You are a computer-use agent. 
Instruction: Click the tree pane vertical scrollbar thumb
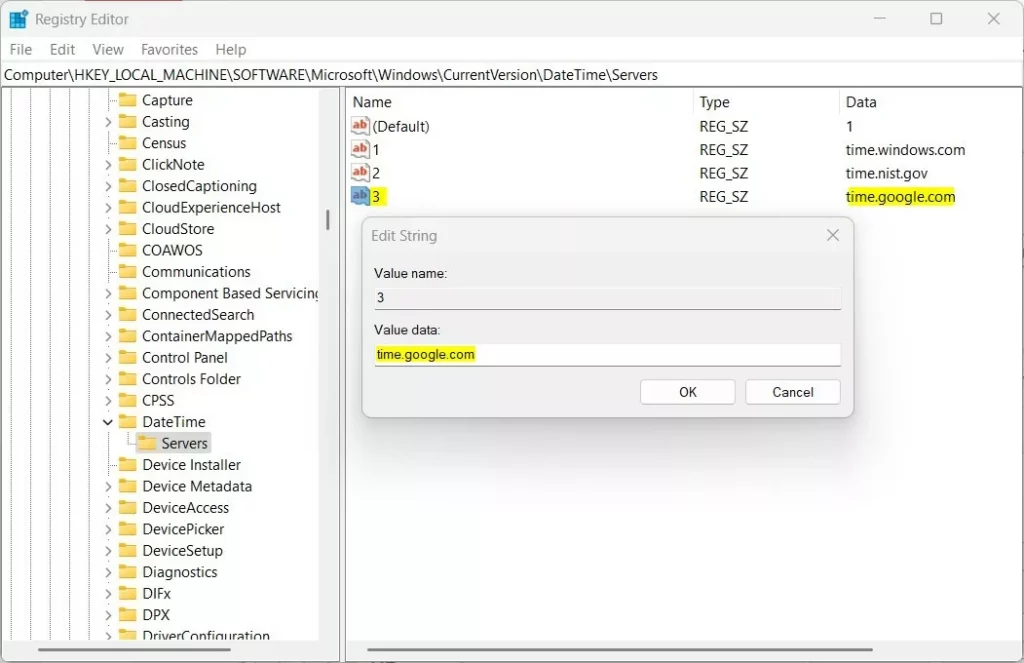point(328,219)
